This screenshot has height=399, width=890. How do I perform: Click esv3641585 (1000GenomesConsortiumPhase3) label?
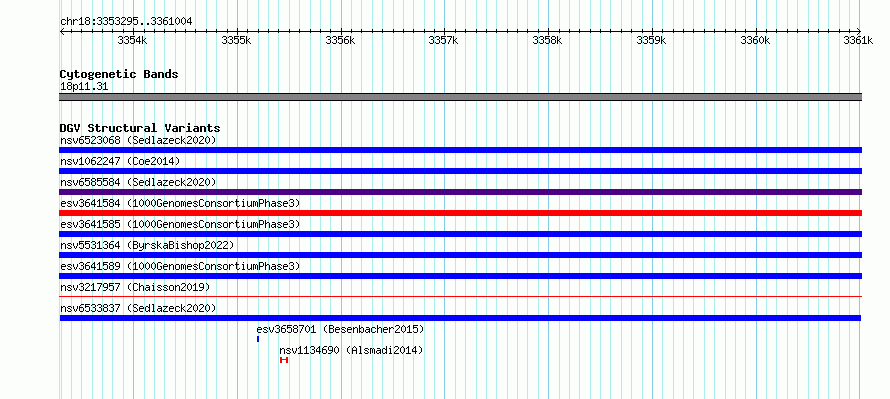coord(180,224)
